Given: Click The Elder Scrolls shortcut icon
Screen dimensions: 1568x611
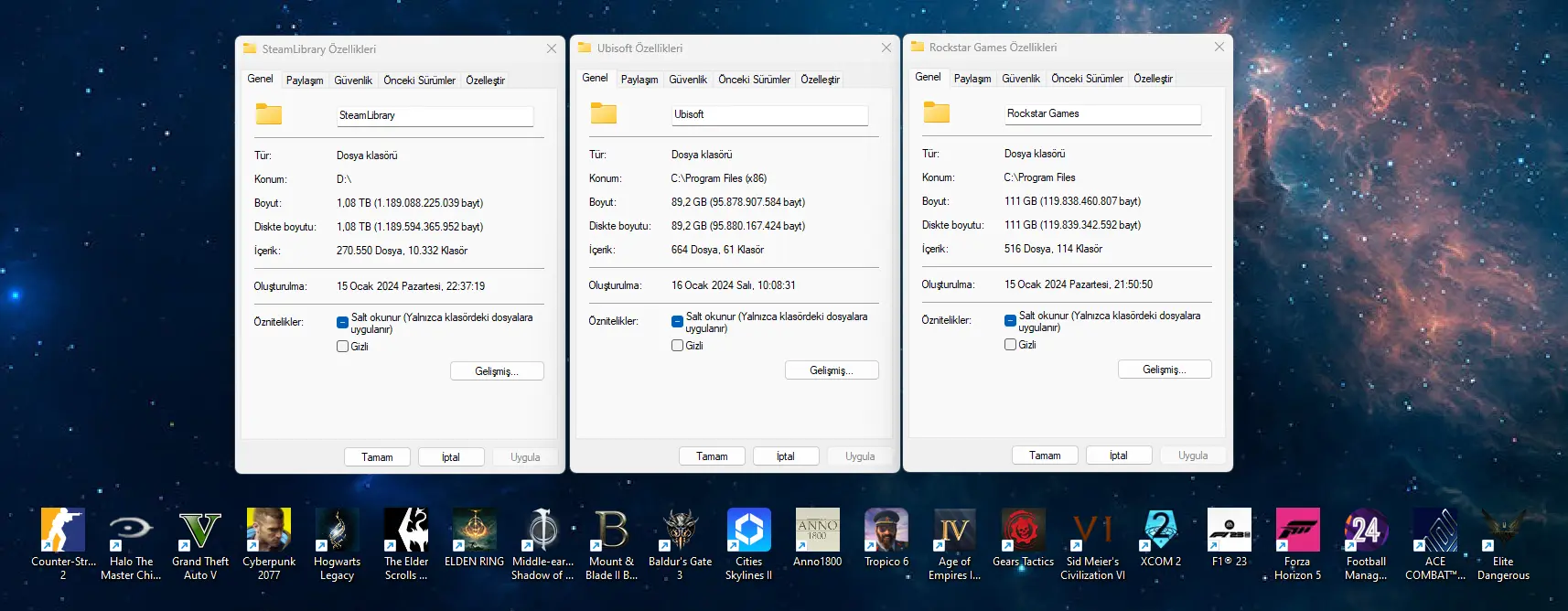Looking at the screenshot, I should coord(406,544).
